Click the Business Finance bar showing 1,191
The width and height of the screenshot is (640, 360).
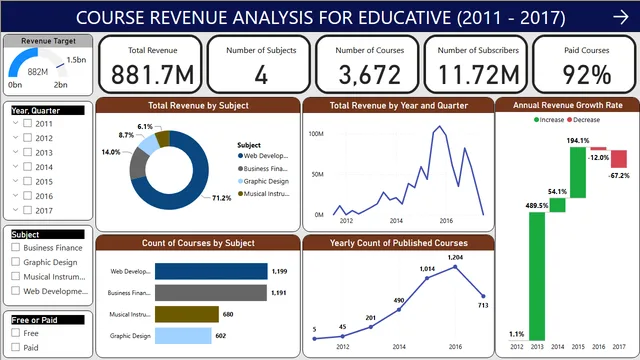coord(211,293)
